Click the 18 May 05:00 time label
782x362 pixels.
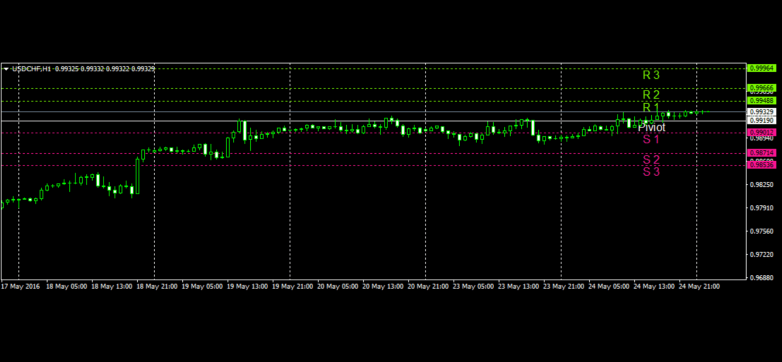(66, 287)
